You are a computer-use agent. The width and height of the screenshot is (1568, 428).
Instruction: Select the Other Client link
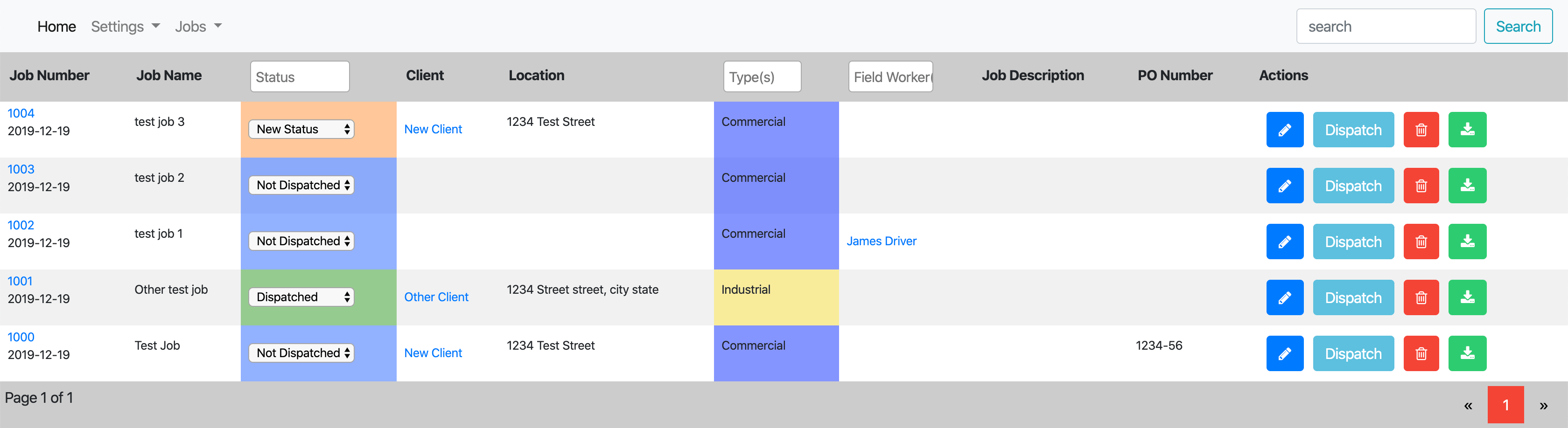436,297
